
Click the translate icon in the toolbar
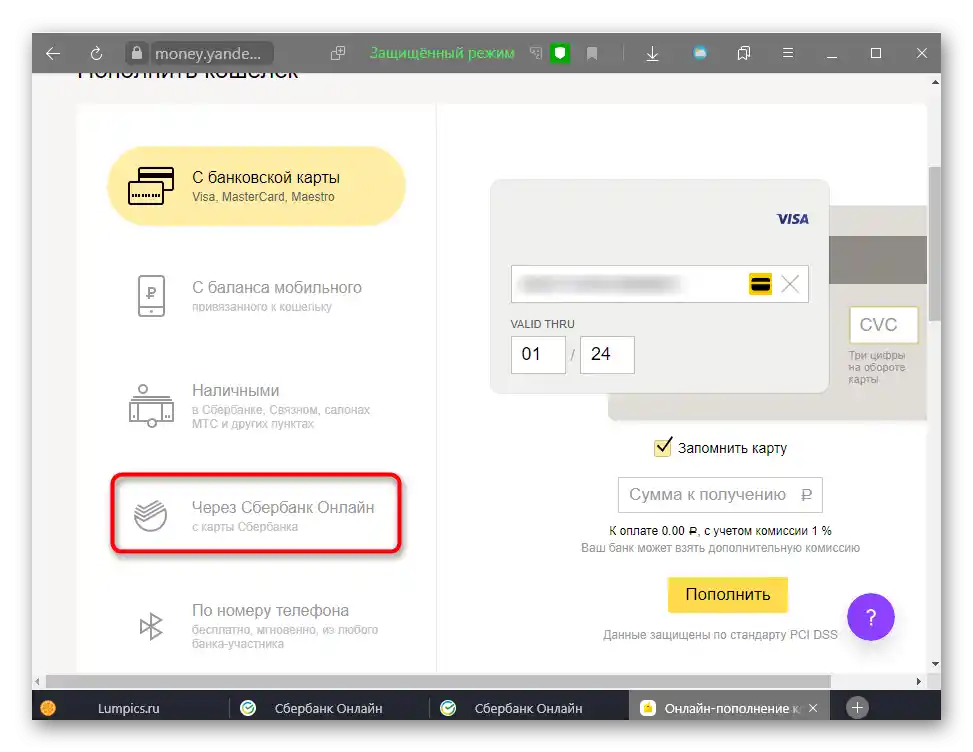point(536,53)
